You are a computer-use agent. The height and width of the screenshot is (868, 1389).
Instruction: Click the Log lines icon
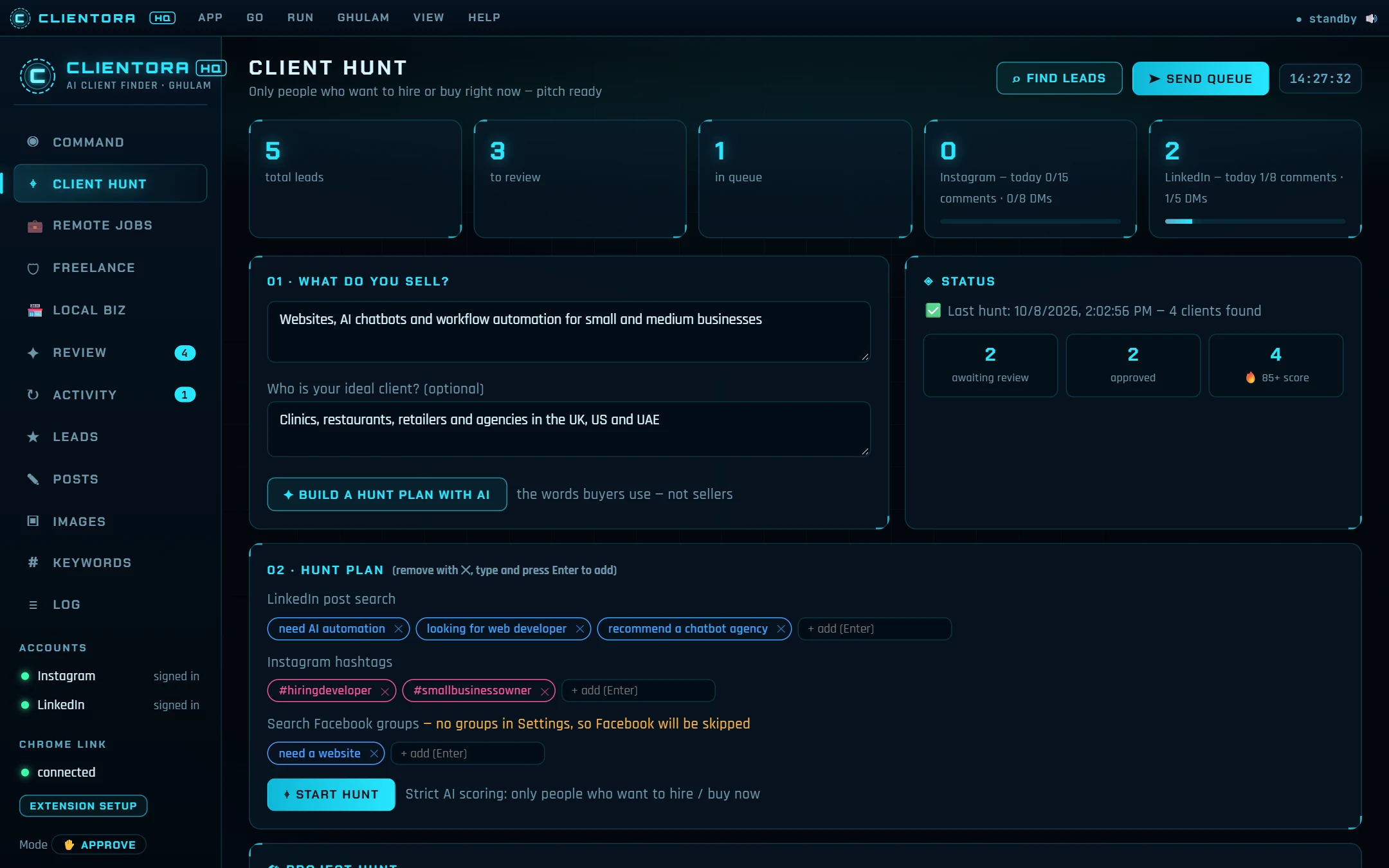pyautogui.click(x=33, y=604)
